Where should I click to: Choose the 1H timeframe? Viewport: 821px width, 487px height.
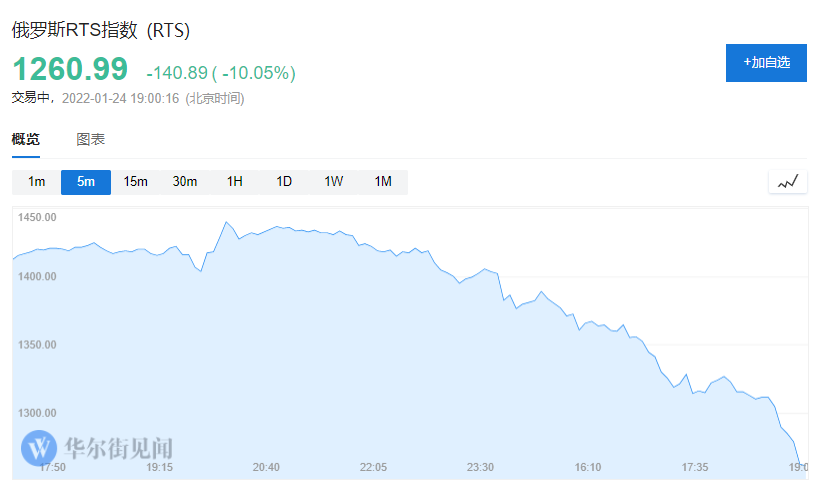[x=235, y=182]
